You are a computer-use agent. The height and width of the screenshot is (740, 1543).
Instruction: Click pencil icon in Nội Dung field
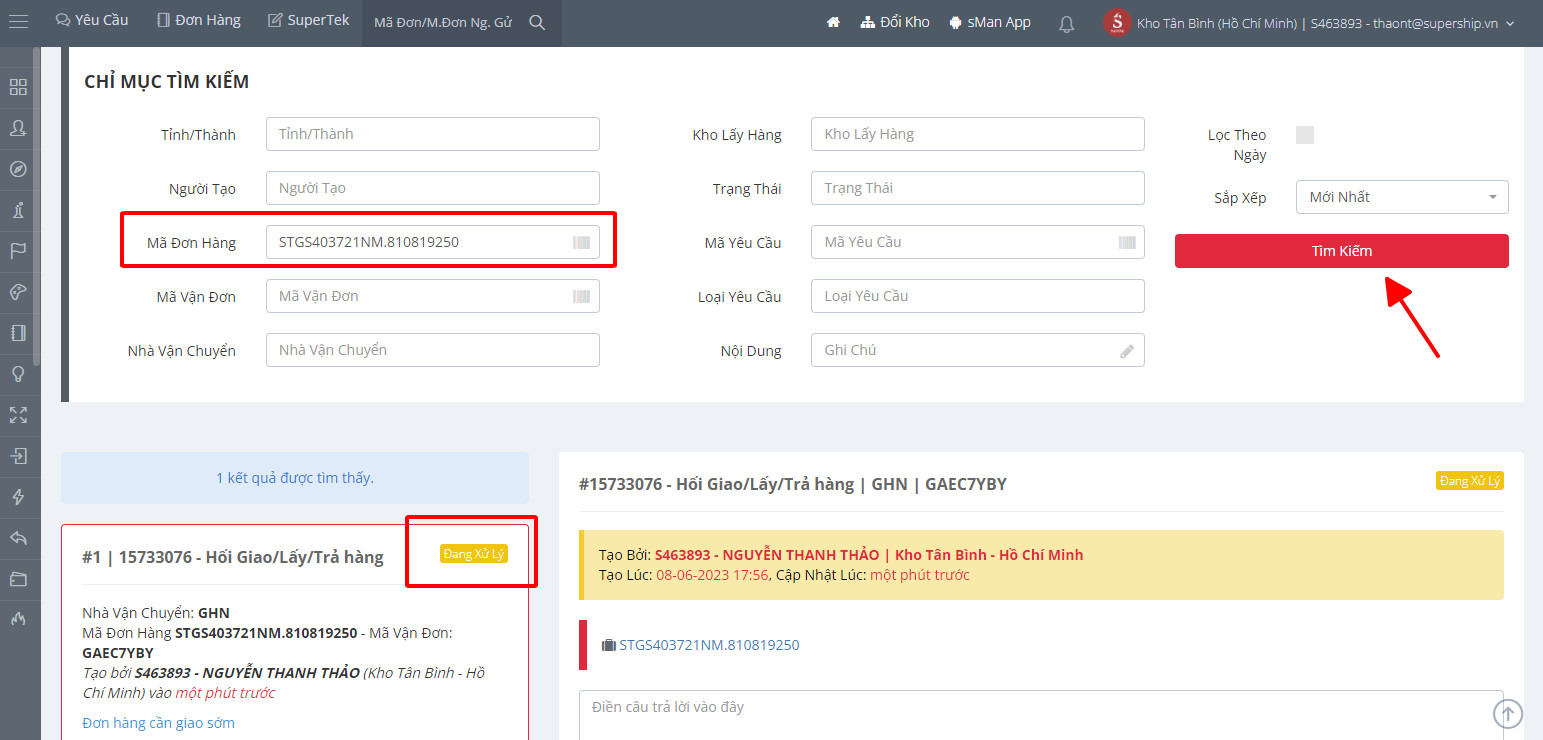tap(1127, 351)
